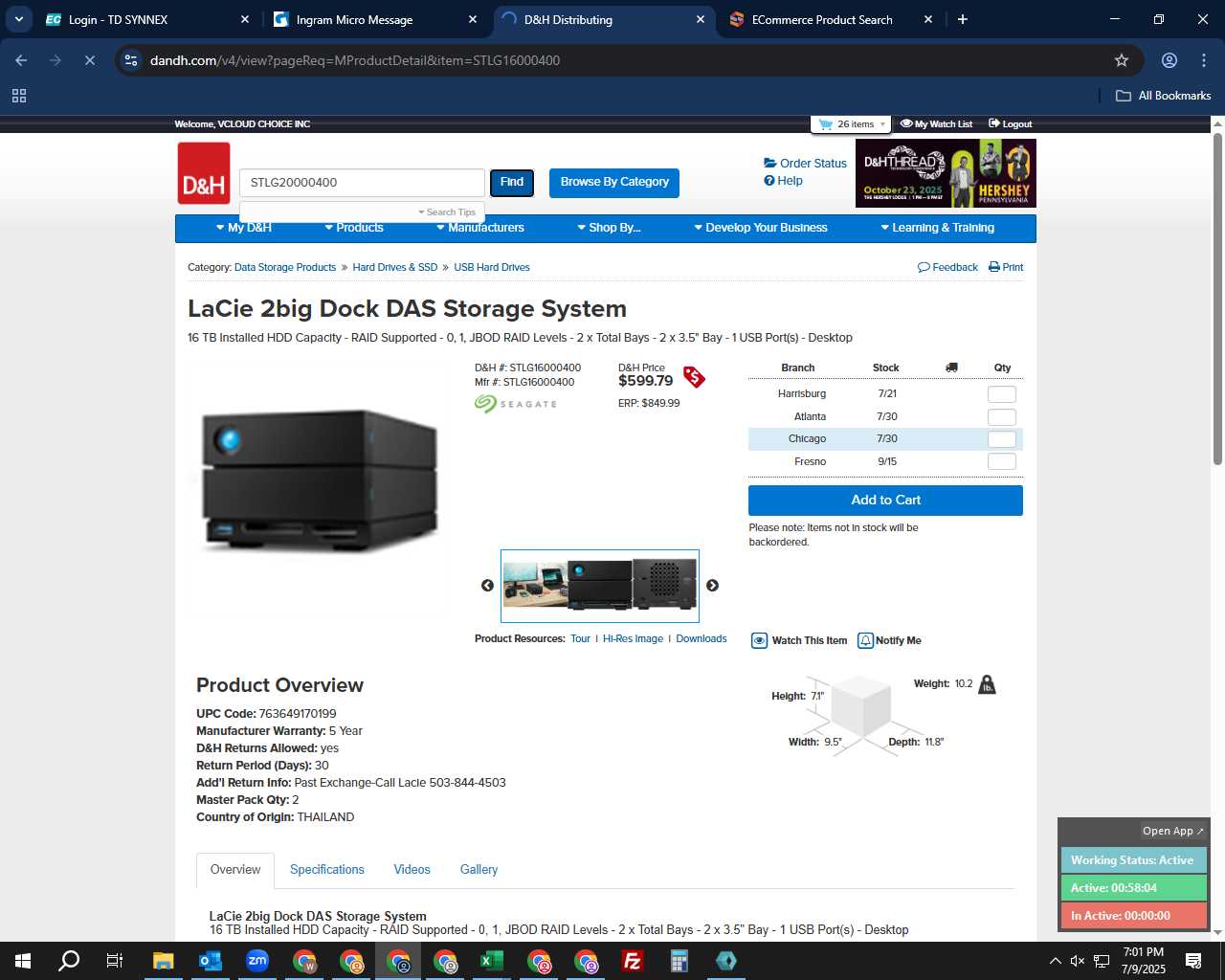Expand Search Tips dropdown
Image resolution: width=1225 pixels, height=980 pixels.
(447, 212)
